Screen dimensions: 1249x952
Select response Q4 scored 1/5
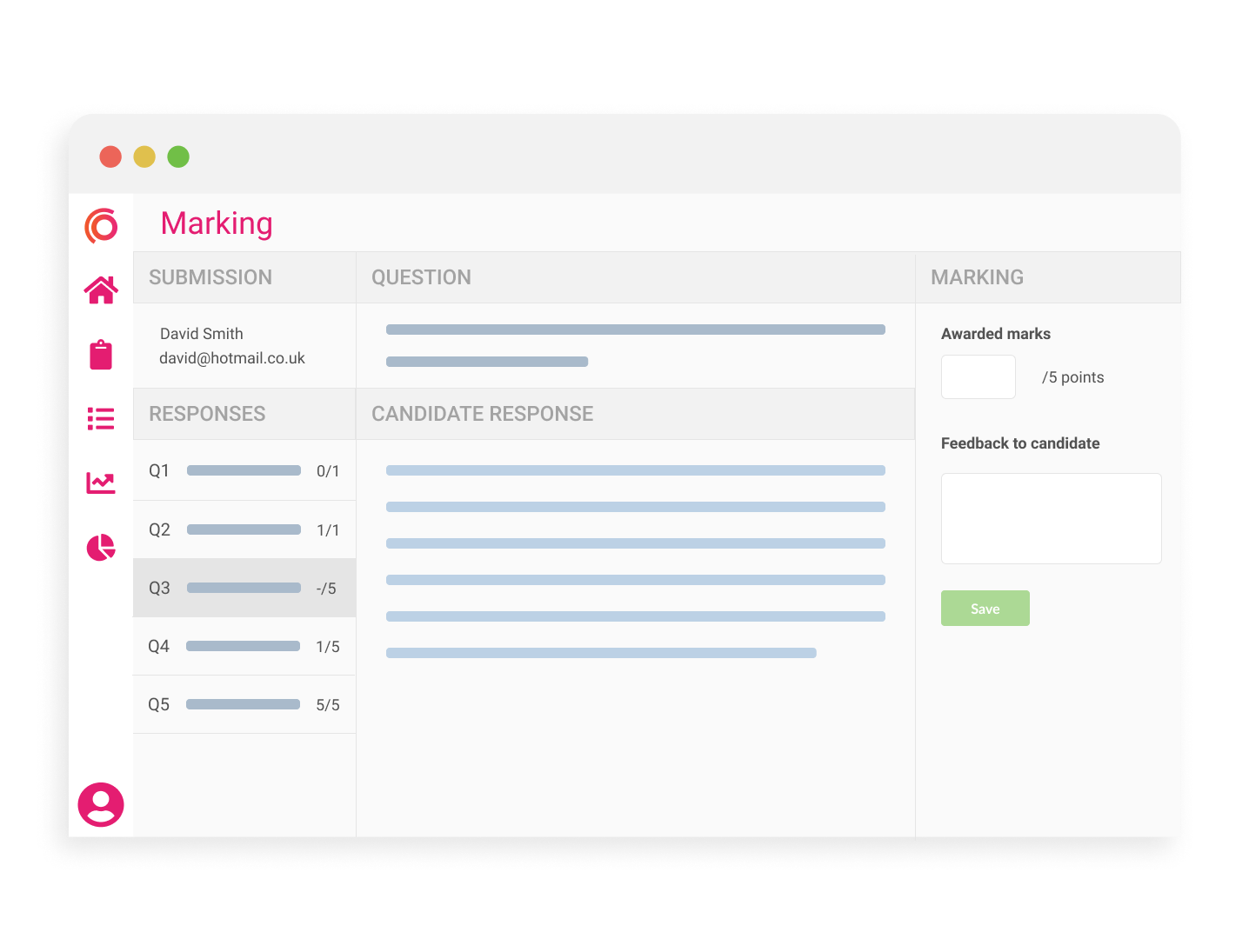[x=244, y=646]
